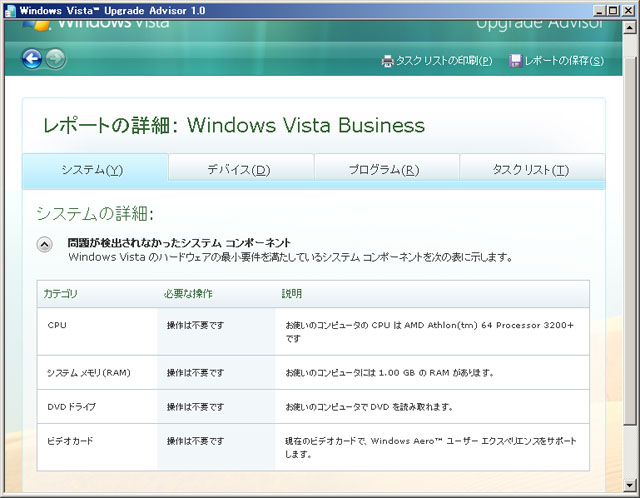
Task: Click the レポートの詳細: Windows Vista Business title
Action: (x=234, y=125)
